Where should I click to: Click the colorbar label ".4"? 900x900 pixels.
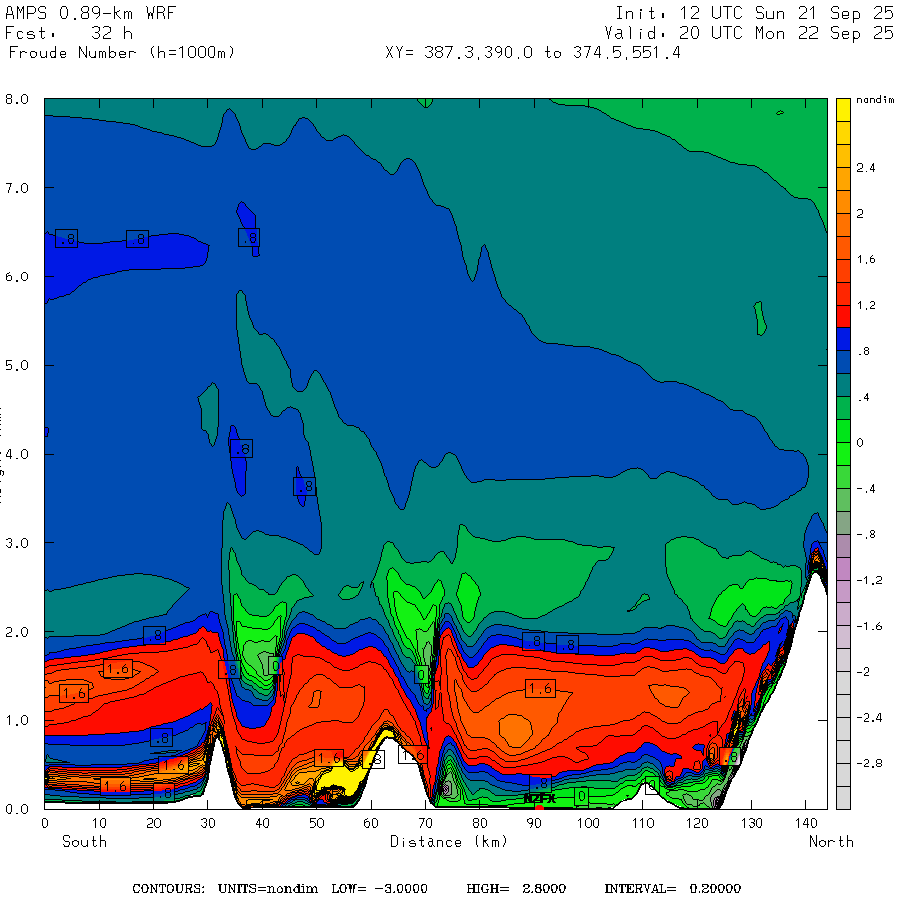point(863,397)
